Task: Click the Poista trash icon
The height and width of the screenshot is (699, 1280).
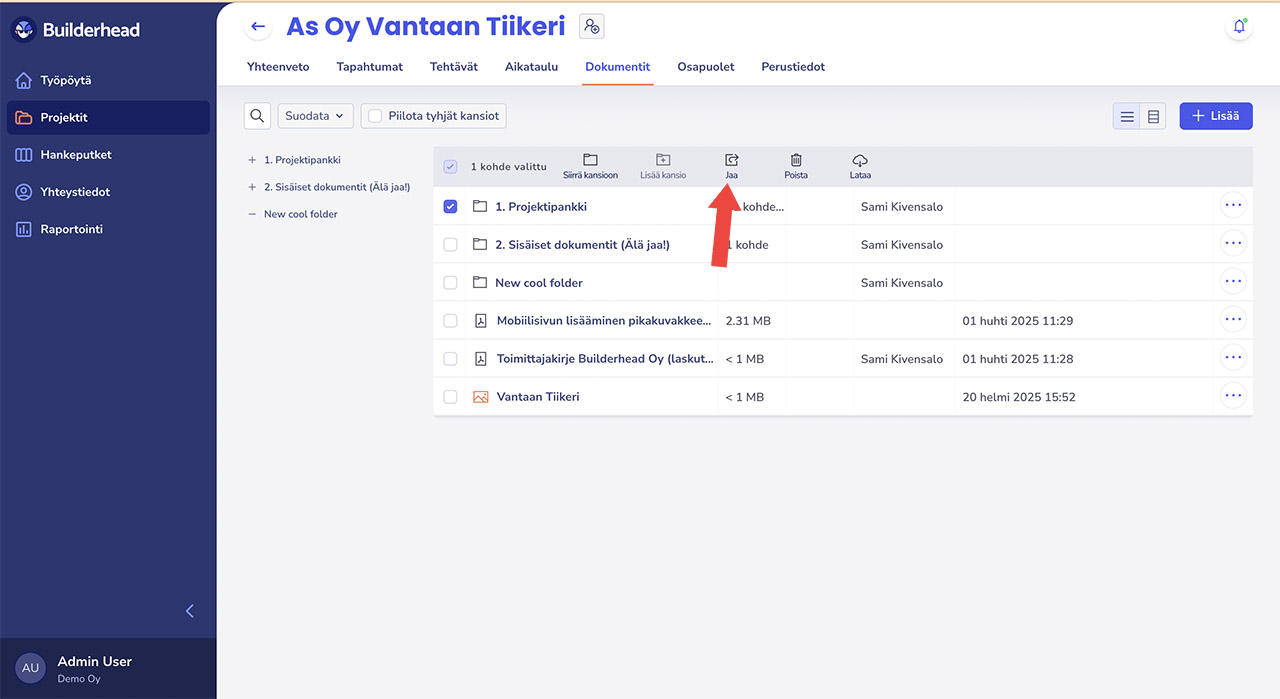Action: (x=796, y=161)
